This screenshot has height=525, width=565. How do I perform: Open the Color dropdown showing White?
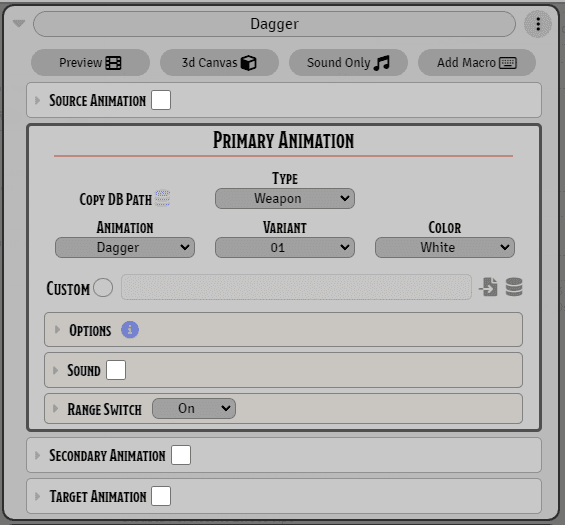point(445,248)
